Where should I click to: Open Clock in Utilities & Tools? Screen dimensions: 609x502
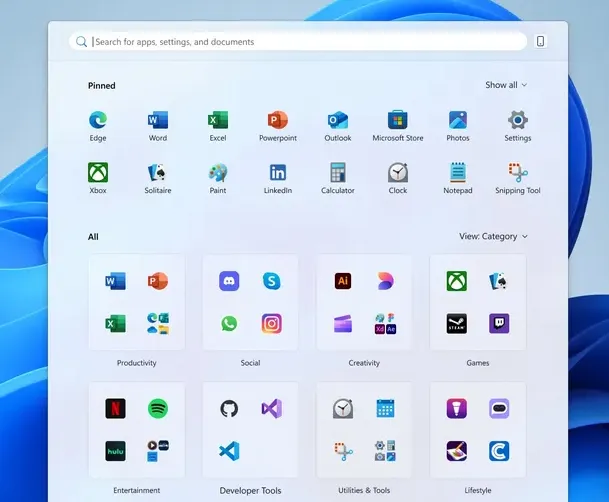(343, 408)
